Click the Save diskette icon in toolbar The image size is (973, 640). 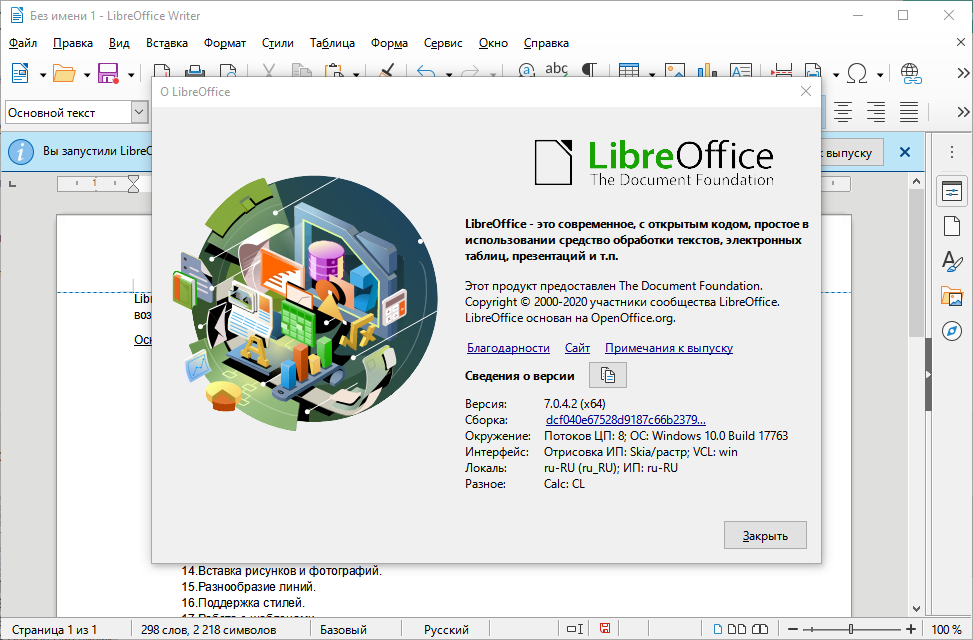(108, 73)
